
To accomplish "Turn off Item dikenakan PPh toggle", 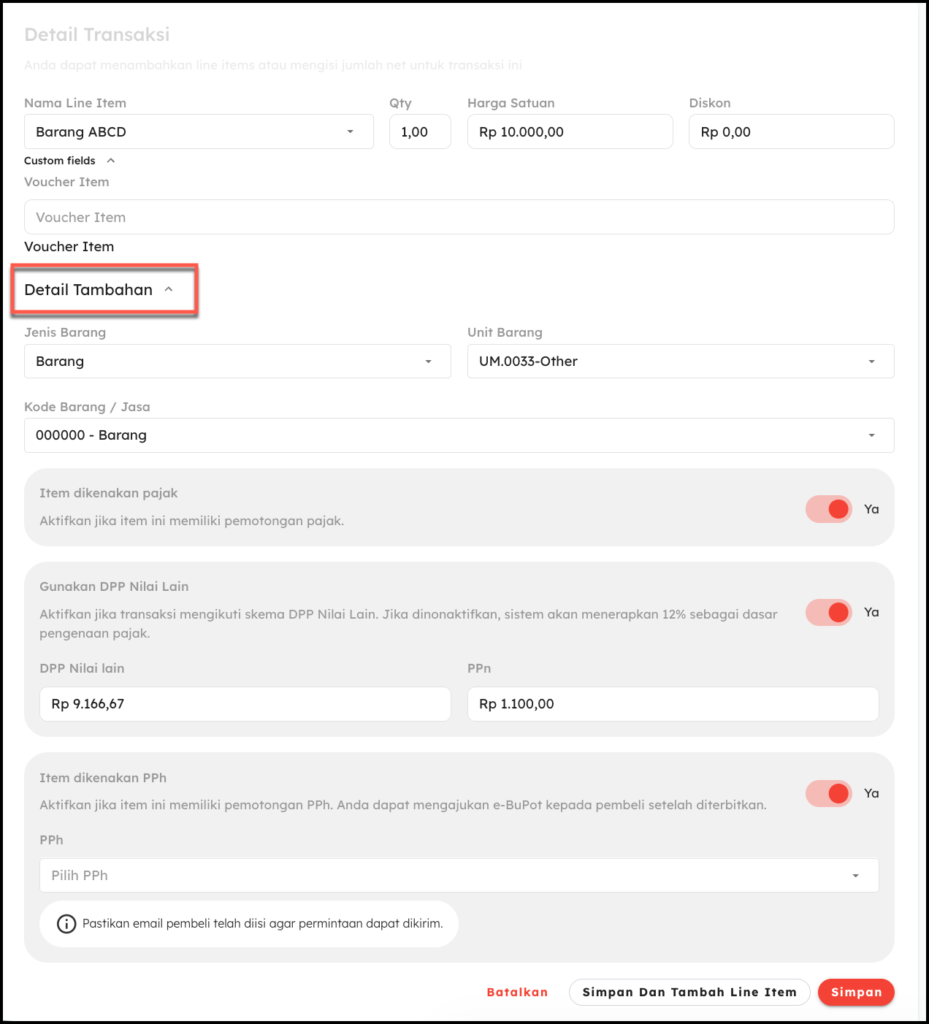I will click(x=829, y=793).
